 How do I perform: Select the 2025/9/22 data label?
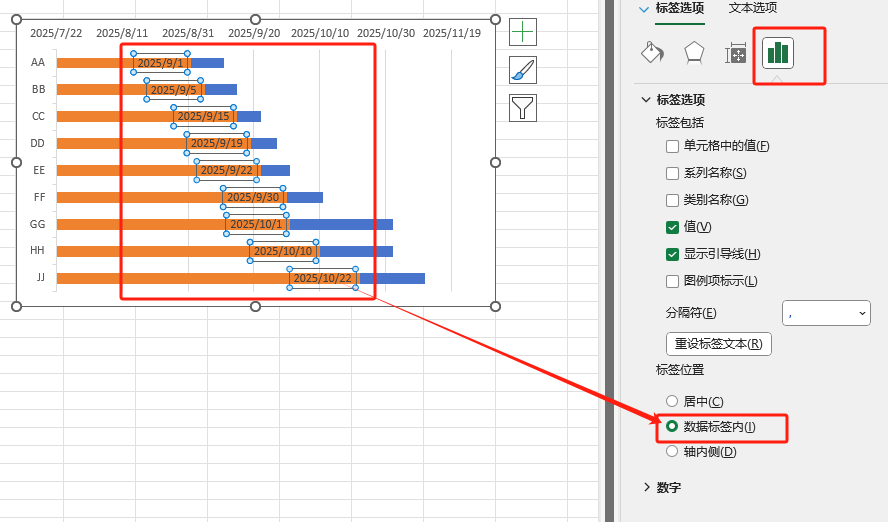227,170
